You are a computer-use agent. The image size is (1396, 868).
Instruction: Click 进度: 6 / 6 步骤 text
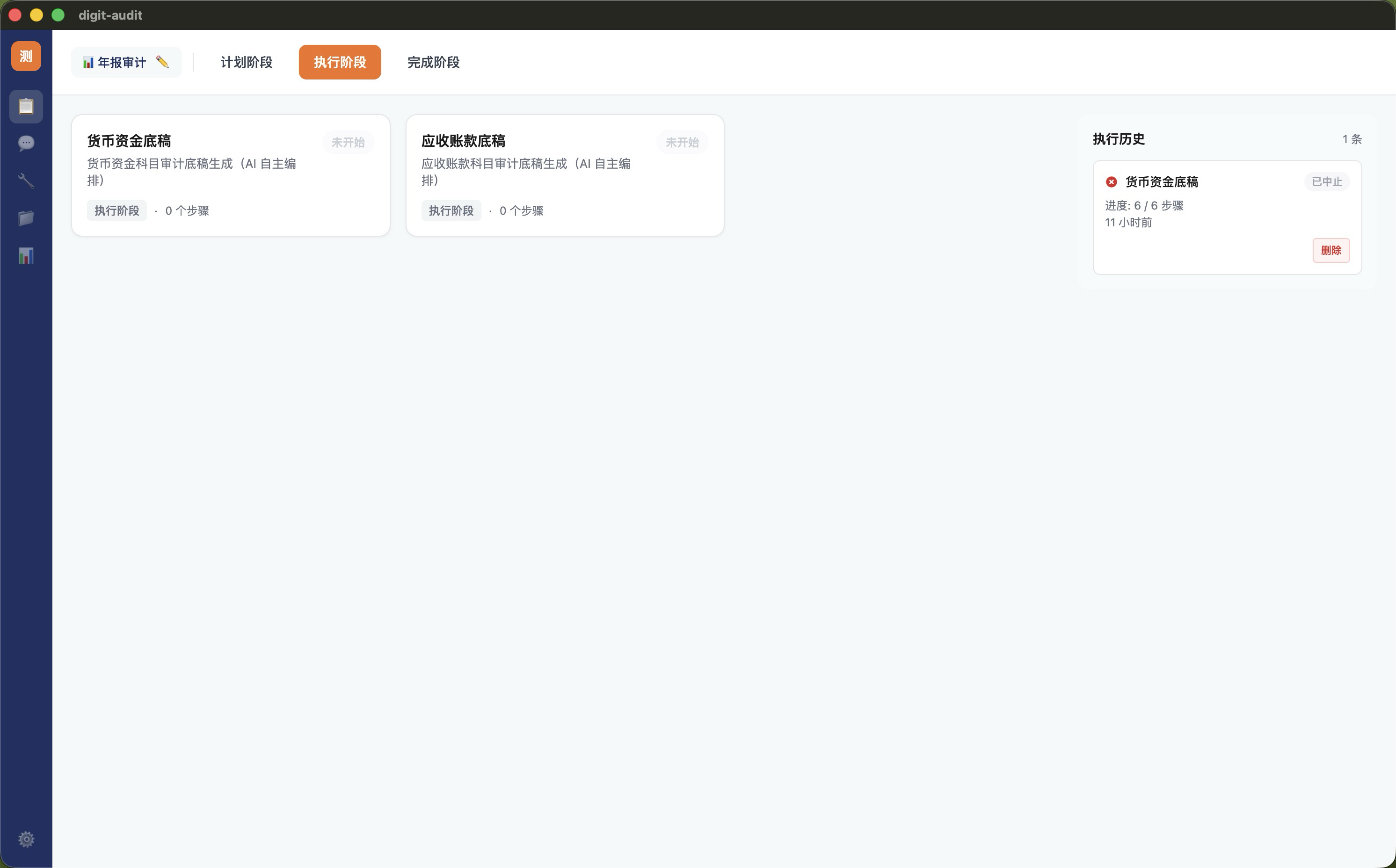(x=1144, y=205)
